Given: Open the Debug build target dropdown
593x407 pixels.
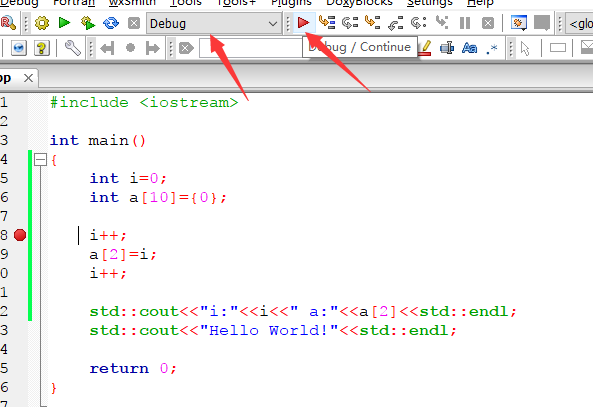Looking at the screenshot, I should pos(214,23).
